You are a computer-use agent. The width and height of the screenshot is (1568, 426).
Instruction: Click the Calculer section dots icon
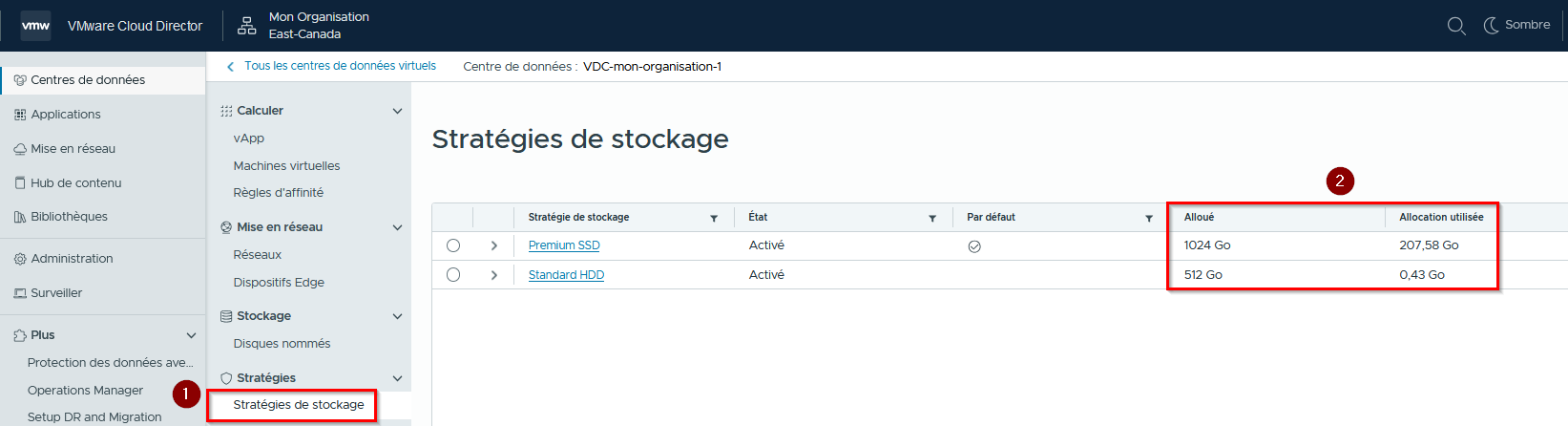pos(226,111)
